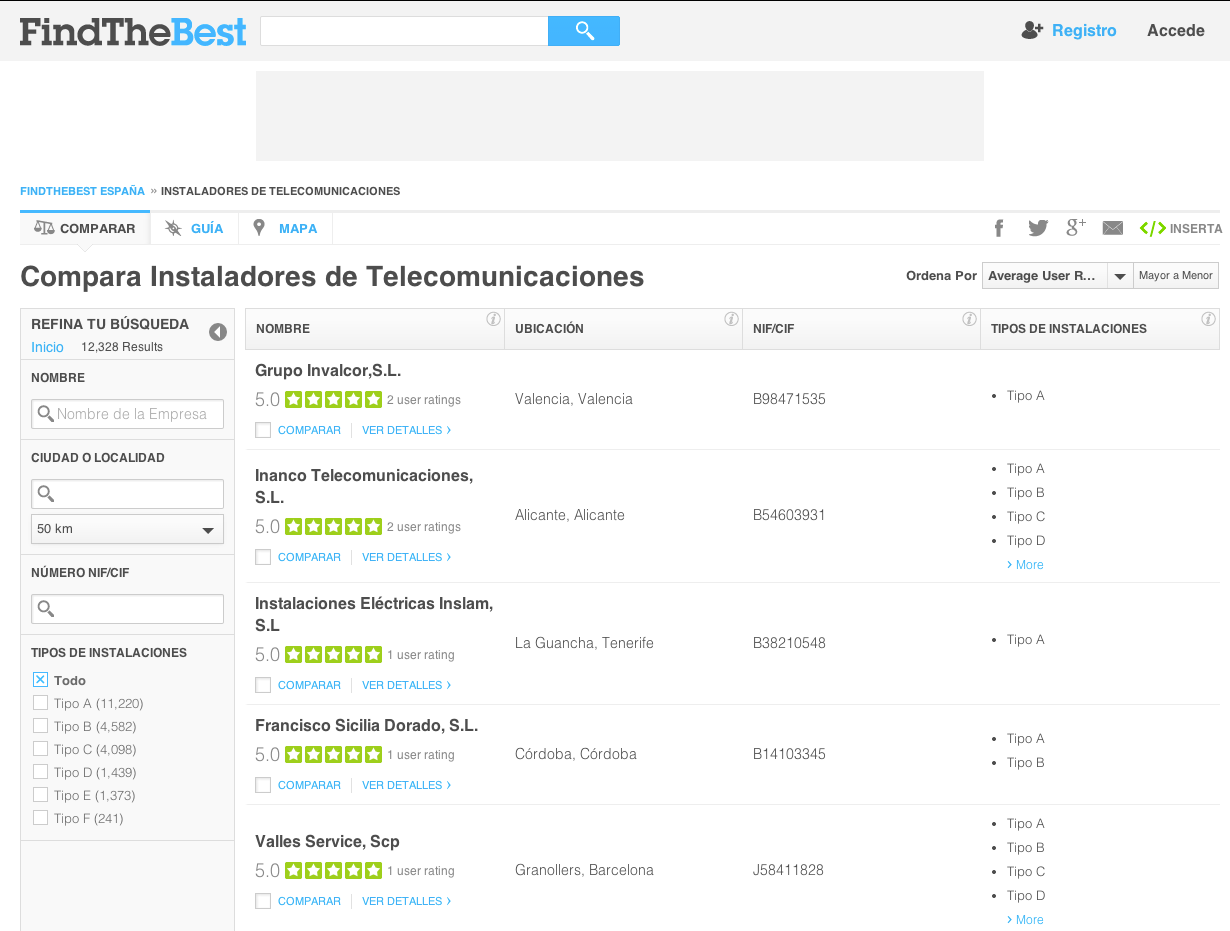Toggle Mayor a Menor sort order
Image resolution: width=1230 pixels, height=931 pixels.
point(1176,275)
